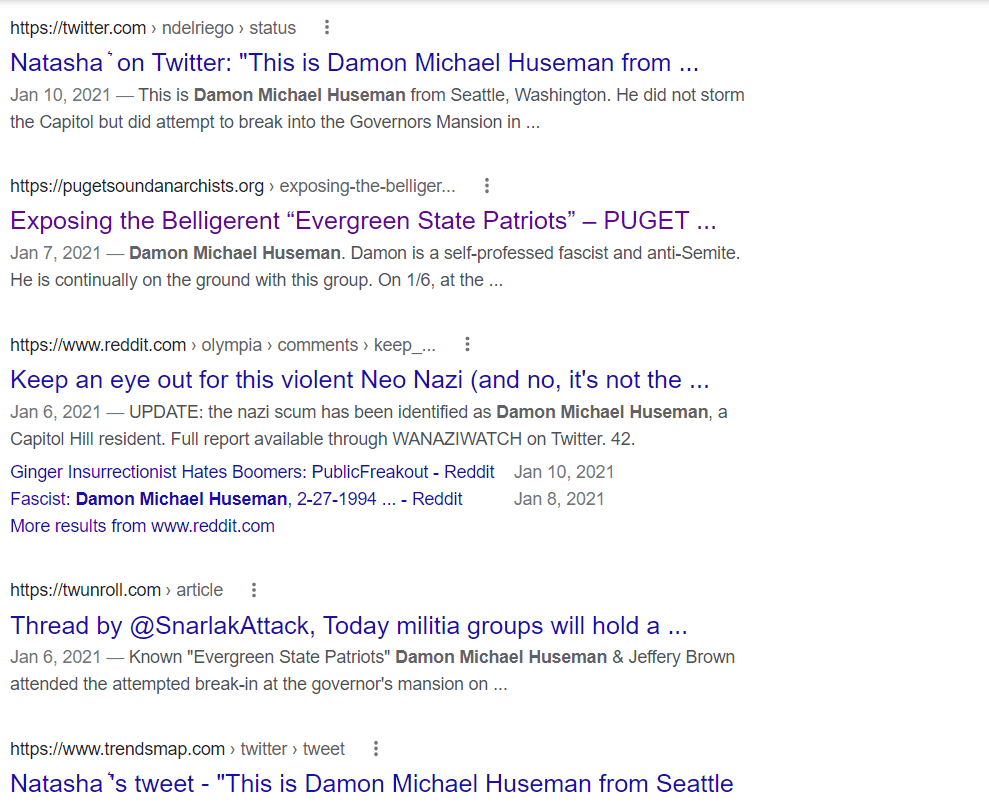Show more options for the twunroll.com result
This screenshot has height=811, width=989.
coord(254,590)
